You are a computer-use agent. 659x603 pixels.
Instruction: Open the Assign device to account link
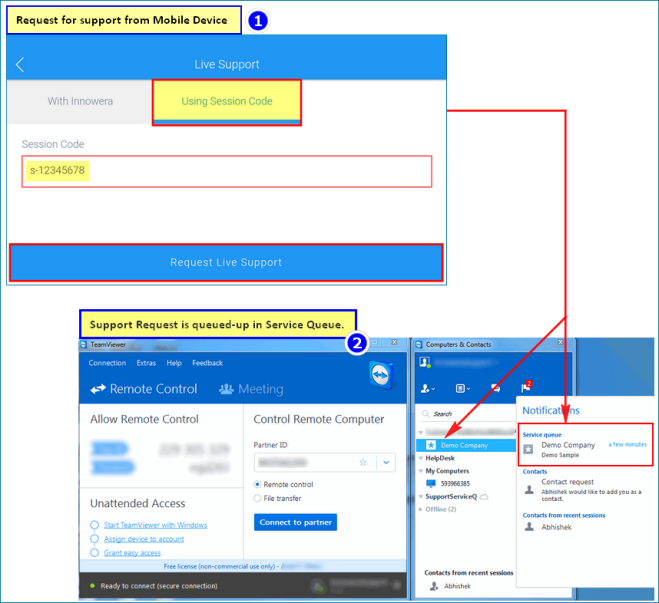pyautogui.click(x=144, y=539)
